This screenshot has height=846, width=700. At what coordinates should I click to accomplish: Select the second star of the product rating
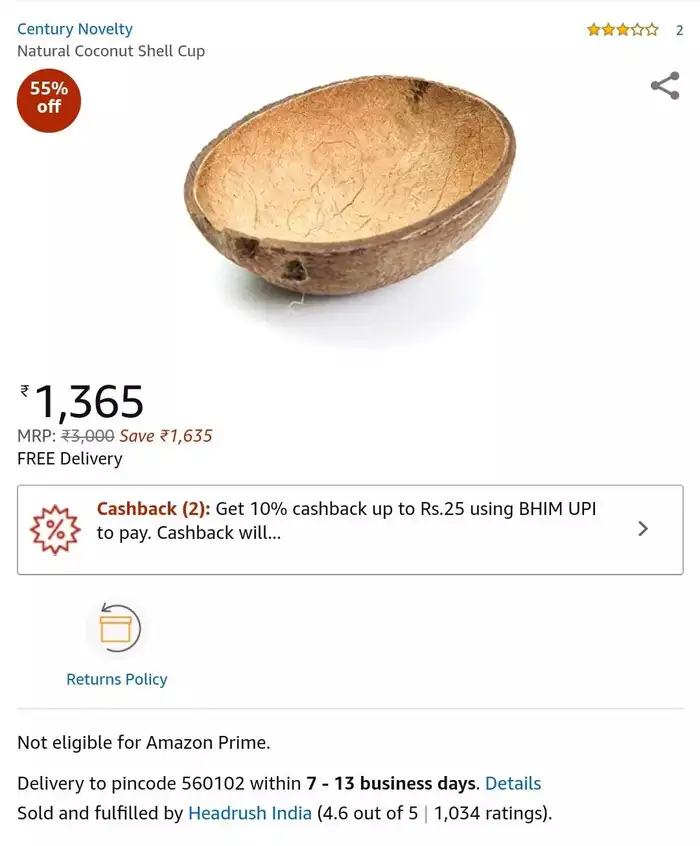coord(609,30)
